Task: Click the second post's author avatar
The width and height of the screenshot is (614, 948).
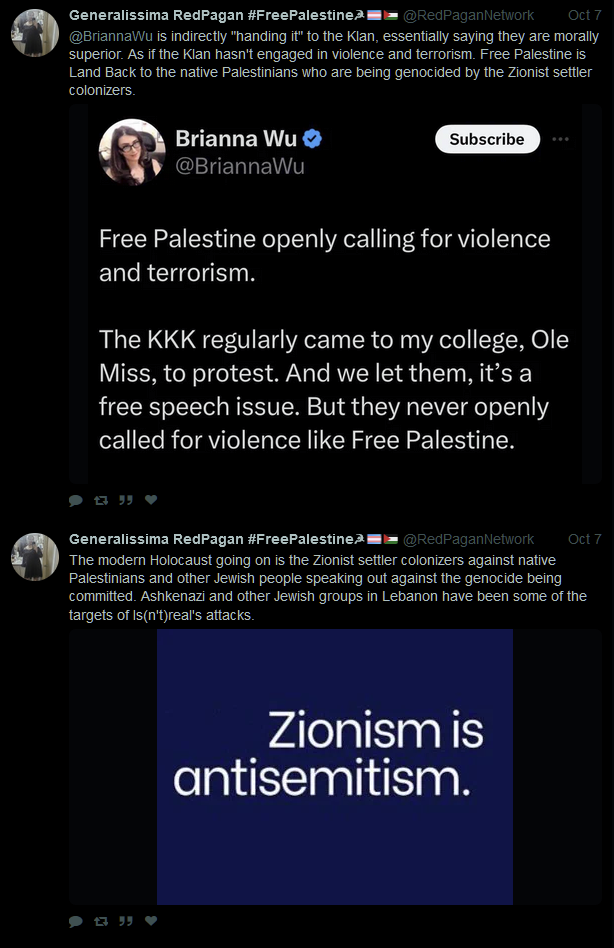Action: 35,558
